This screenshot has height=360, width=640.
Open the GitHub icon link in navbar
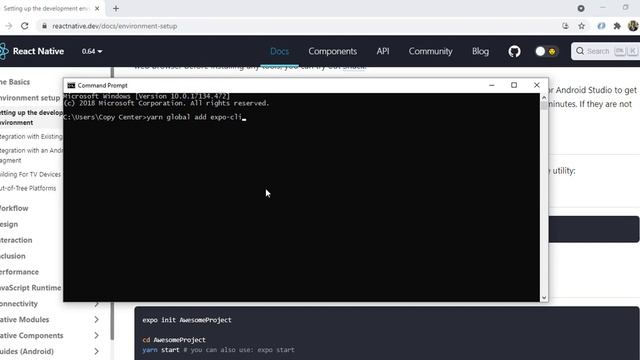pos(514,51)
